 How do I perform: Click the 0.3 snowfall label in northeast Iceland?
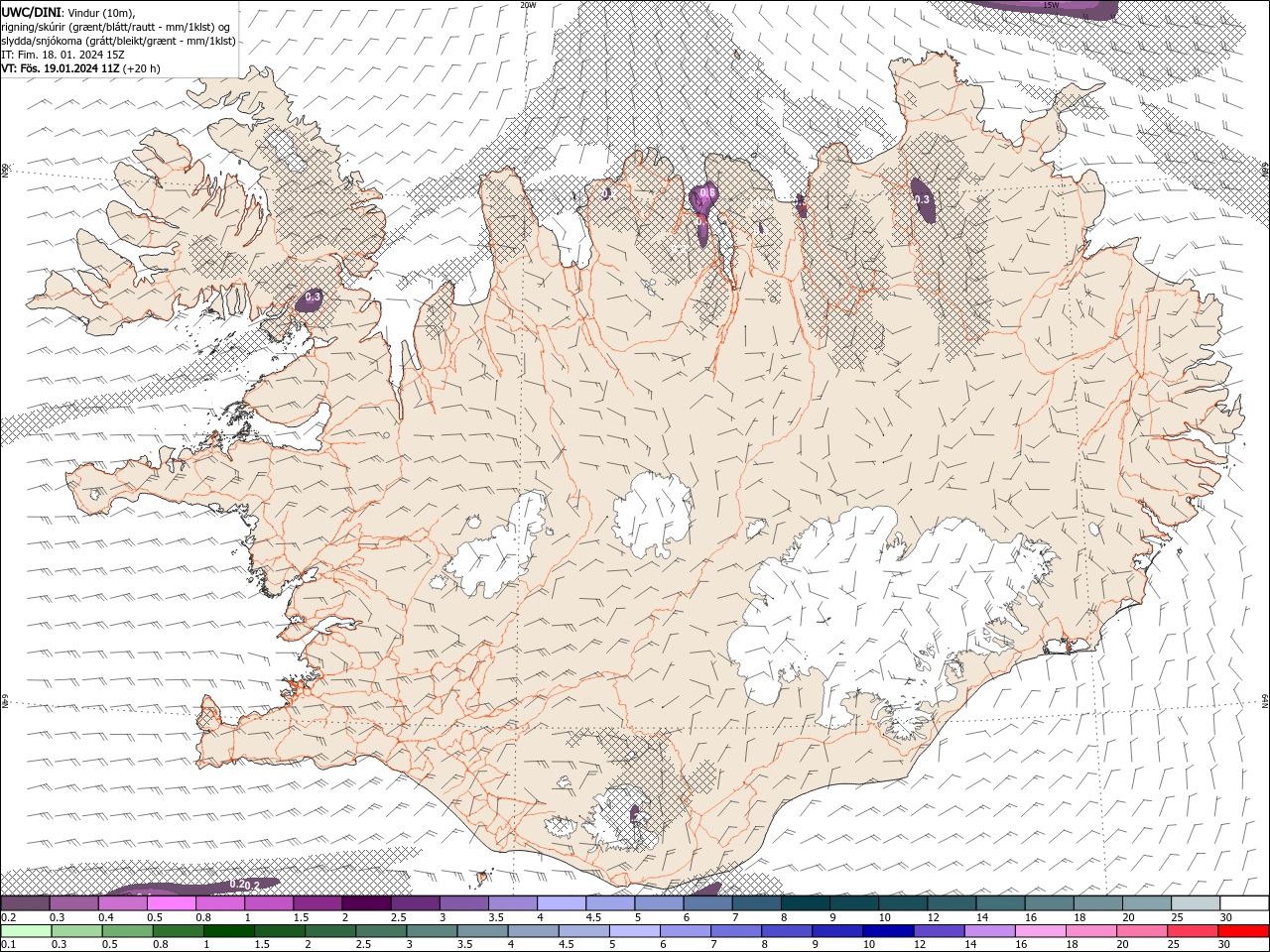pyautogui.click(x=922, y=199)
